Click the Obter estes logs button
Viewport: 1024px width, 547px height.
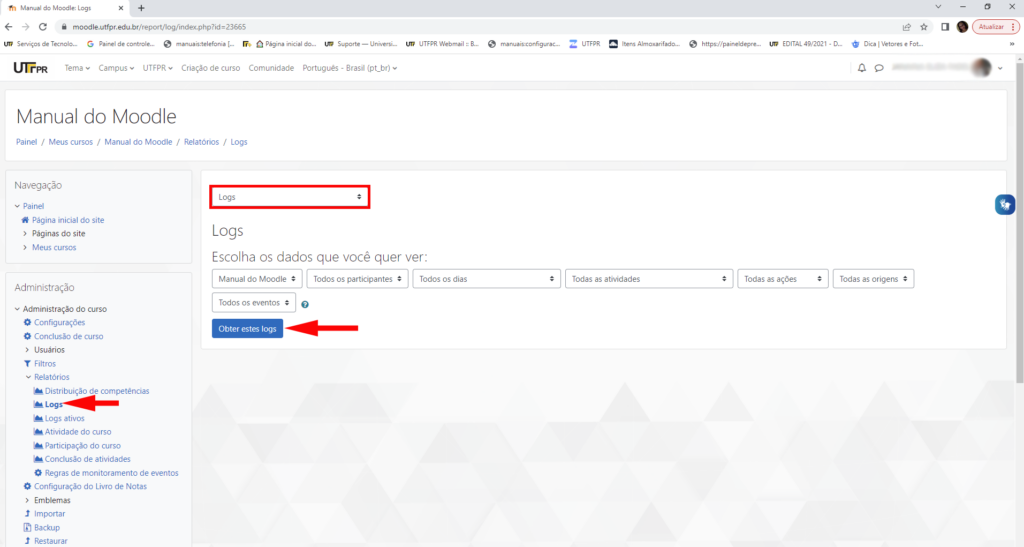tap(248, 328)
